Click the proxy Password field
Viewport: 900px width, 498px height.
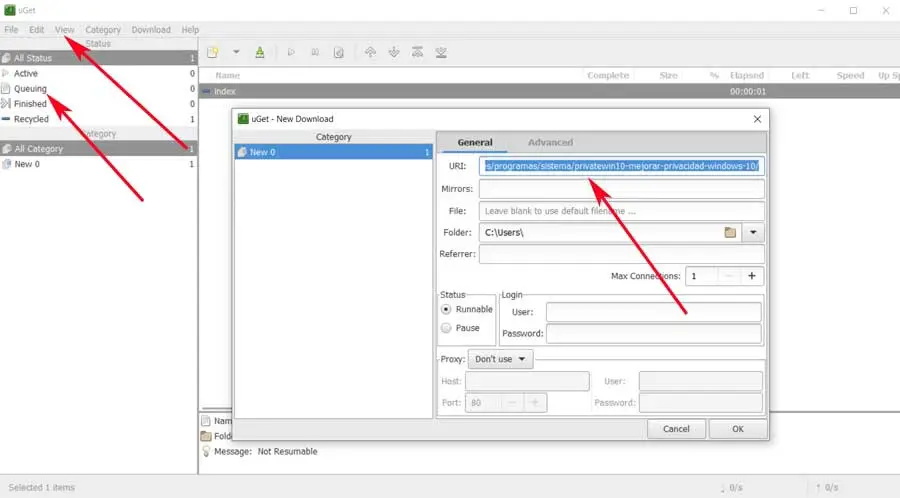click(x=701, y=403)
